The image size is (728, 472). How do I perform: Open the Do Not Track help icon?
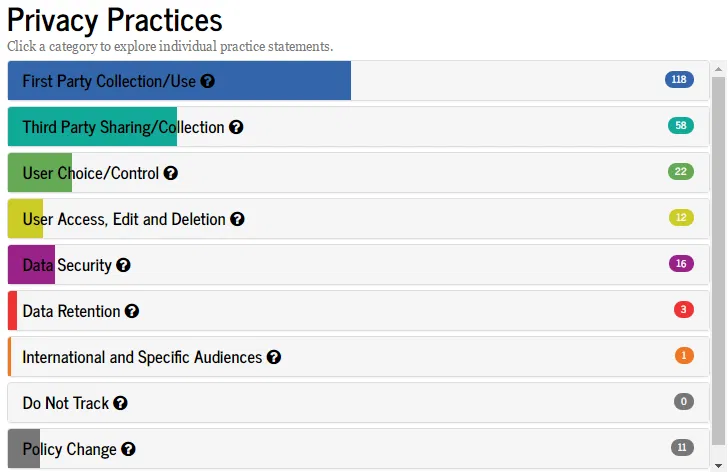pos(120,403)
